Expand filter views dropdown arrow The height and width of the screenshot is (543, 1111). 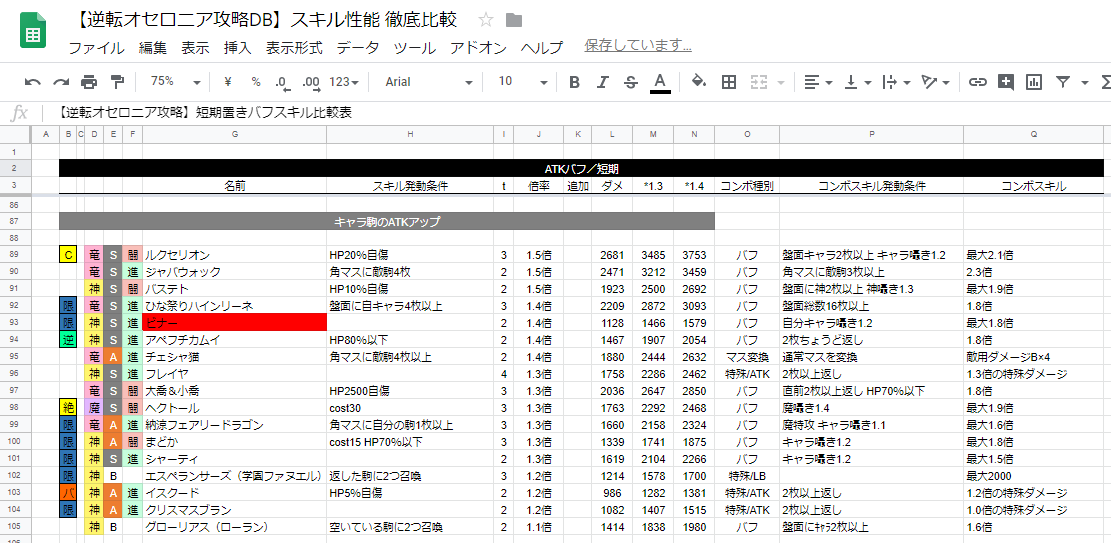pos(1085,82)
